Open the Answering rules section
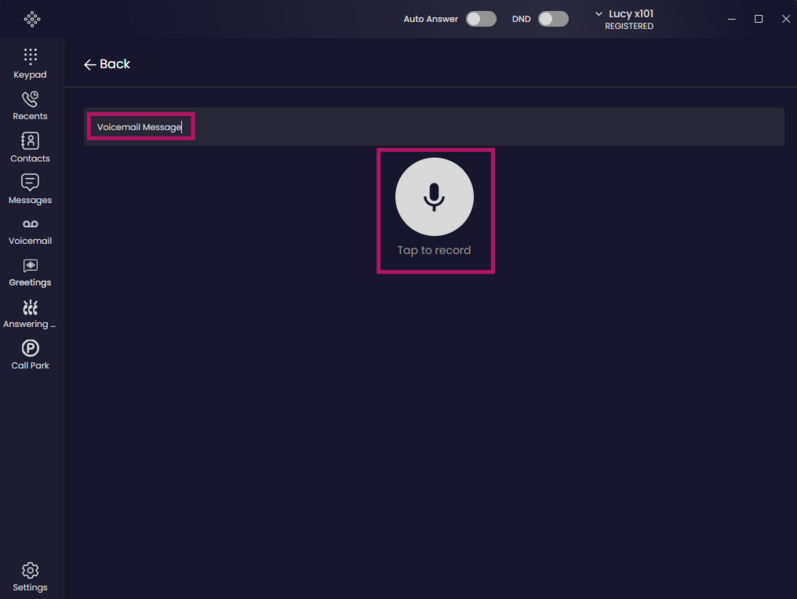This screenshot has width=797, height=599. pos(30,314)
